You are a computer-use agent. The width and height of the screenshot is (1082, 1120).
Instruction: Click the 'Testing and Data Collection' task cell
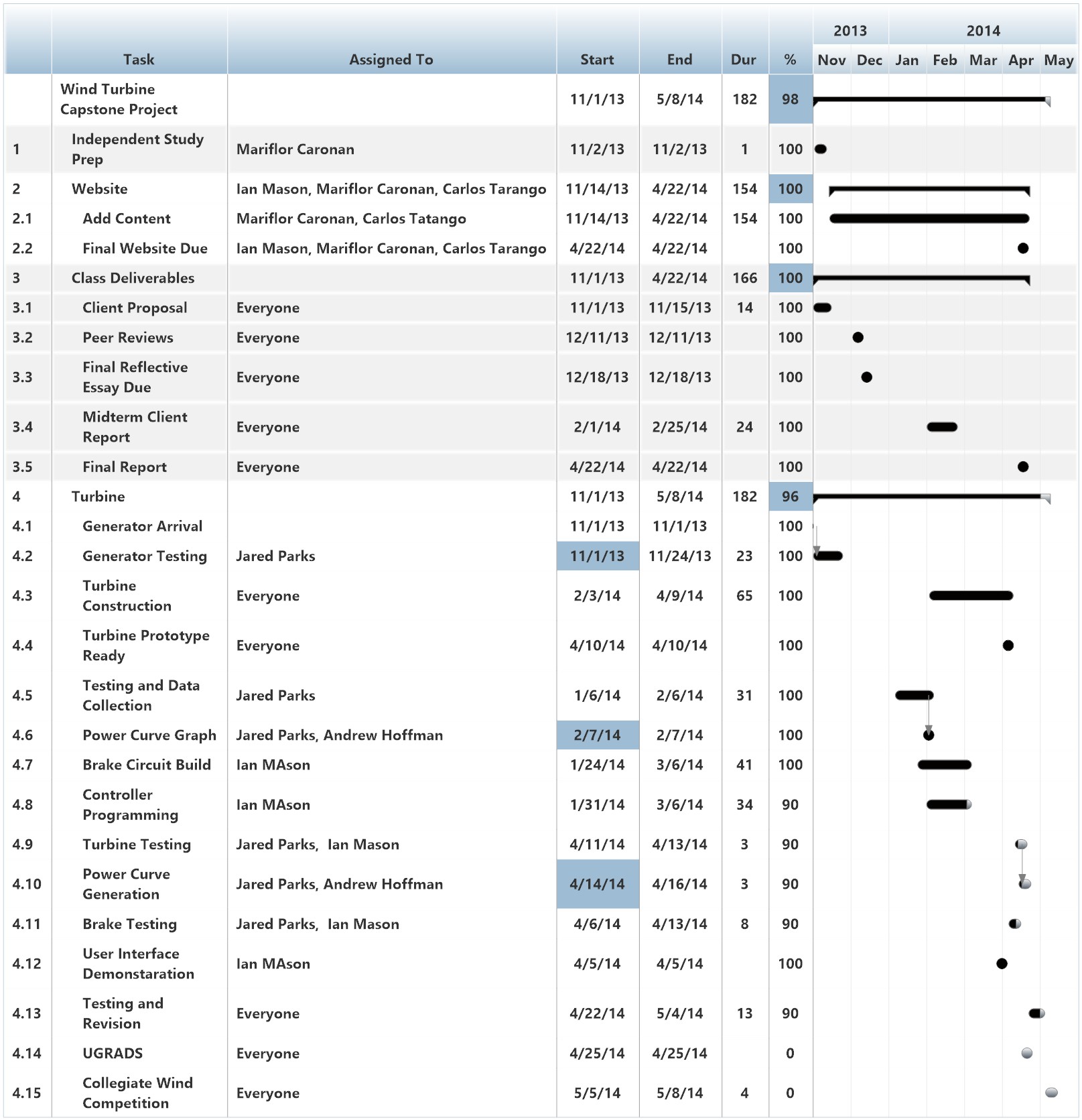[141, 696]
